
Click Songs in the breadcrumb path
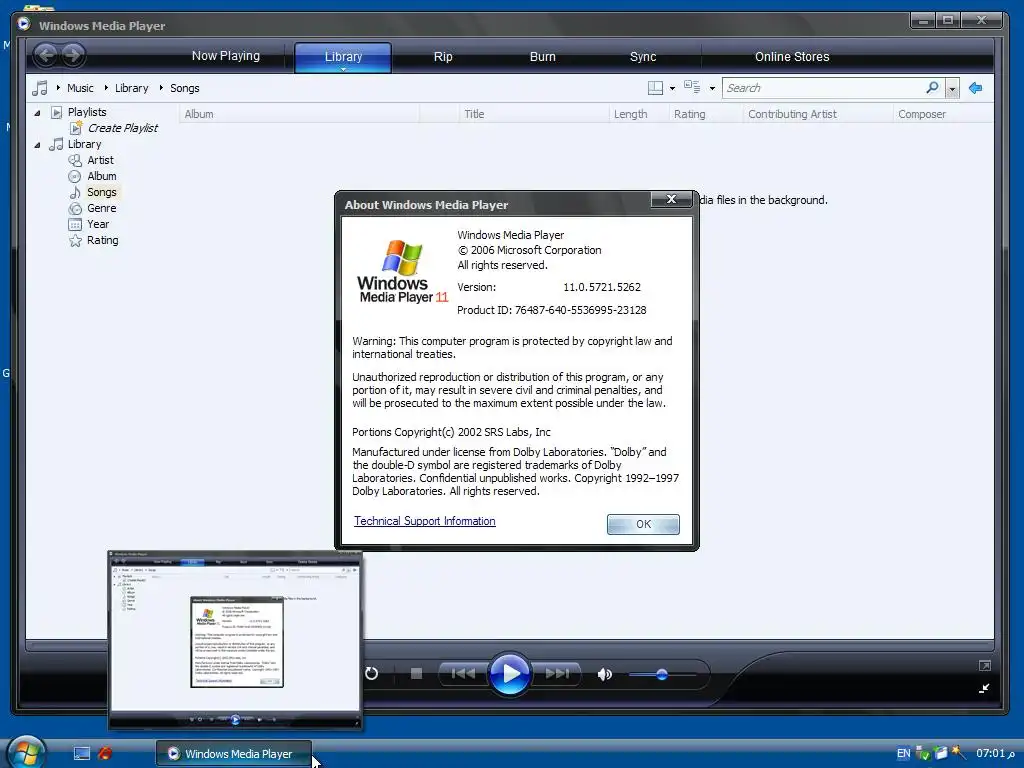(x=185, y=88)
